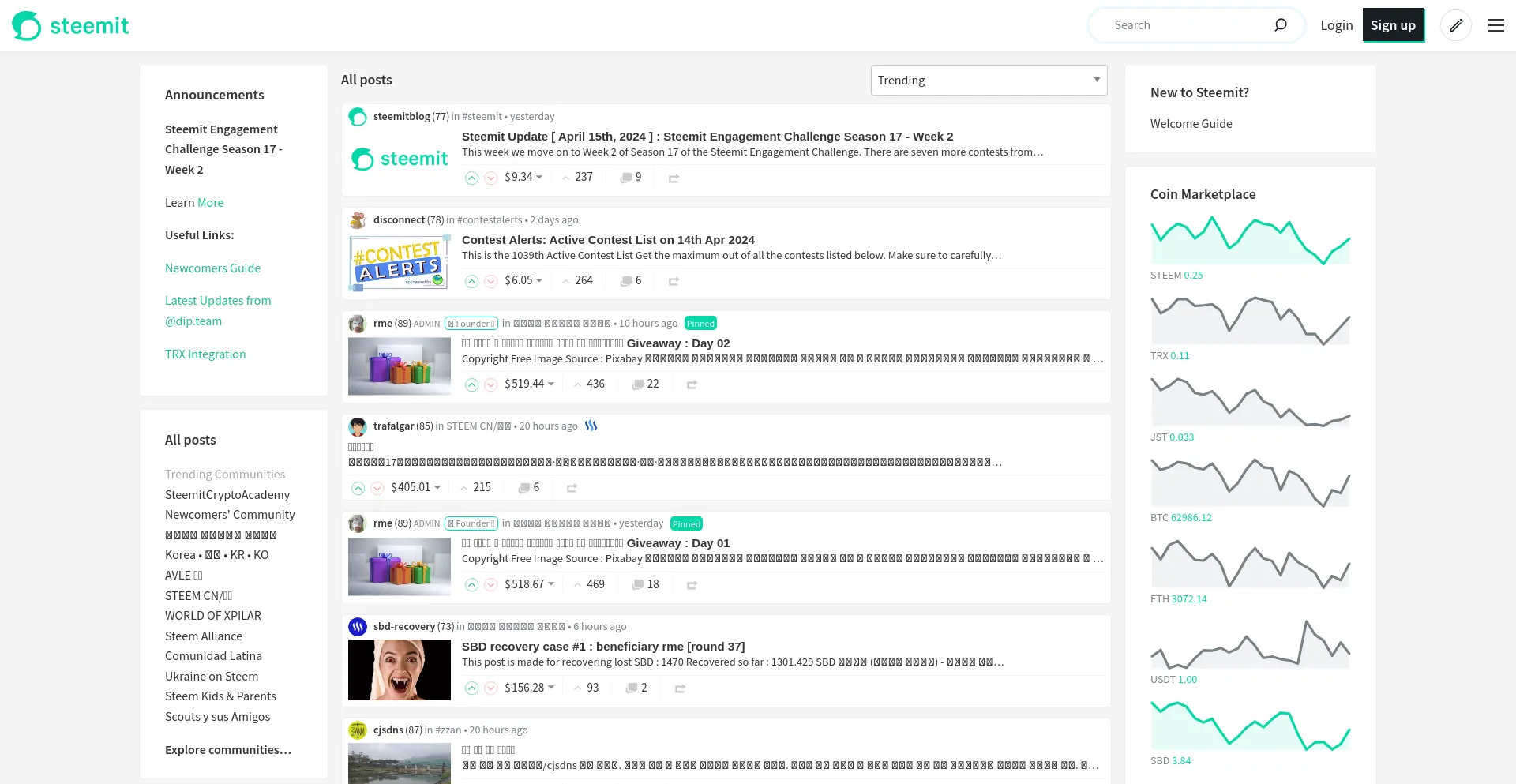
Task: Click into the Search input field
Action: [x=1188, y=25]
